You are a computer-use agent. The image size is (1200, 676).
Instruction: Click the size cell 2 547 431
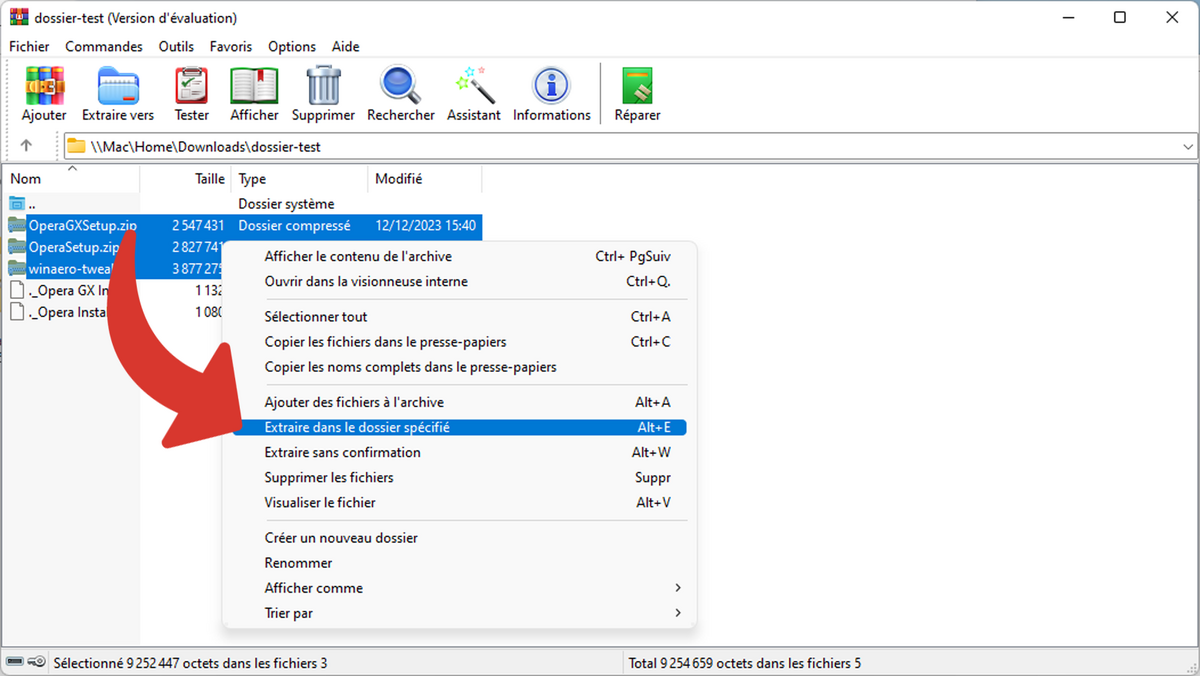[x=197, y=226]
